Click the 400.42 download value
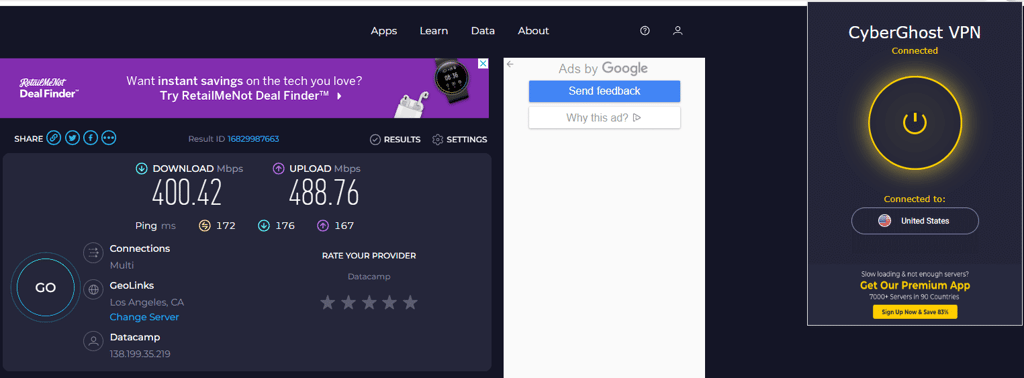This screenshot has width=1024, height=378. (x=187, y=193)
